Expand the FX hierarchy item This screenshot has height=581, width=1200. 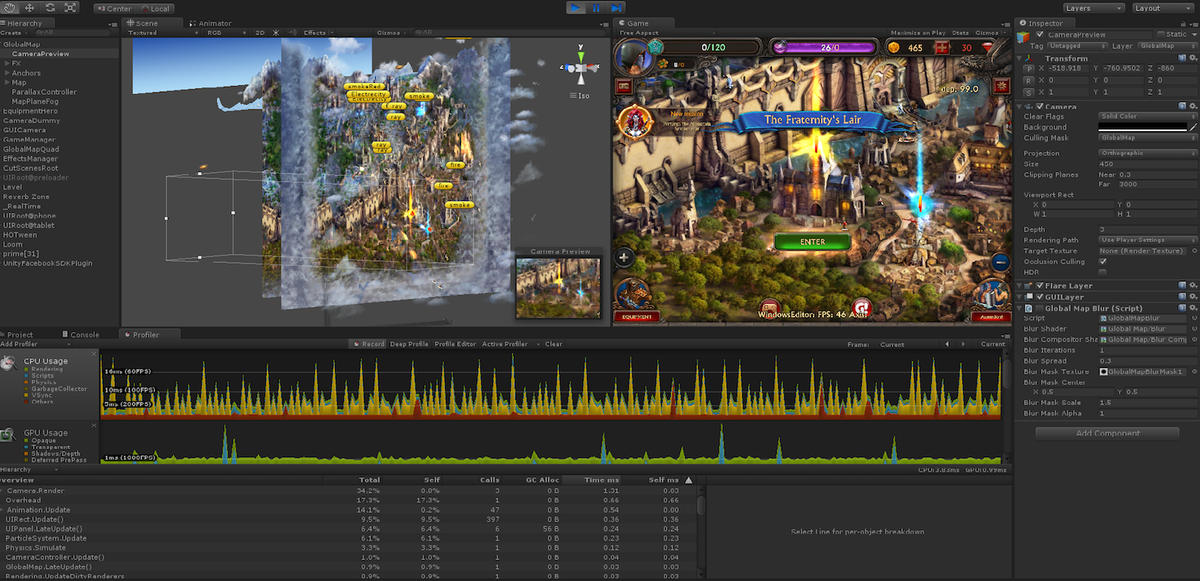7,63
